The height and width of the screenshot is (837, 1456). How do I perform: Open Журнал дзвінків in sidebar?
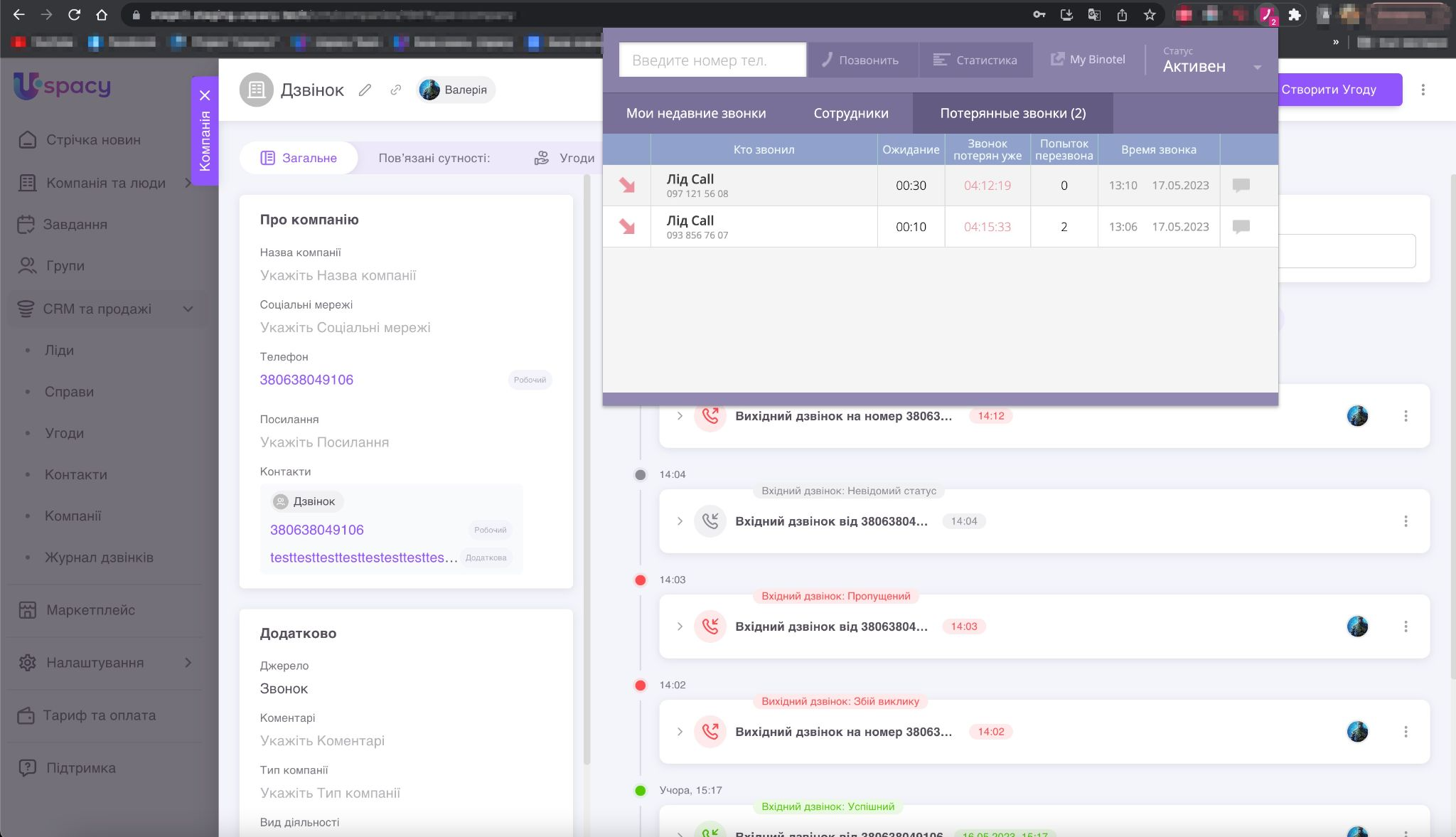coord(99,558)
